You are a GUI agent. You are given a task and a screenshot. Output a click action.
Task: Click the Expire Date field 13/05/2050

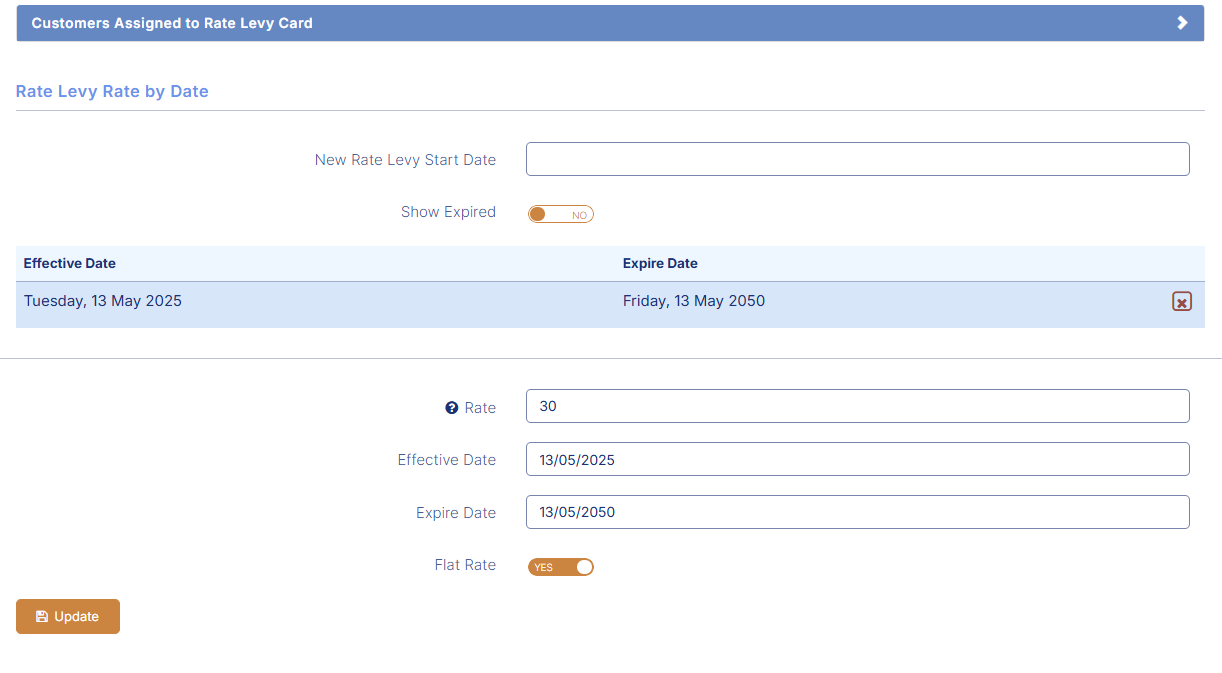[x=858, y=512]
